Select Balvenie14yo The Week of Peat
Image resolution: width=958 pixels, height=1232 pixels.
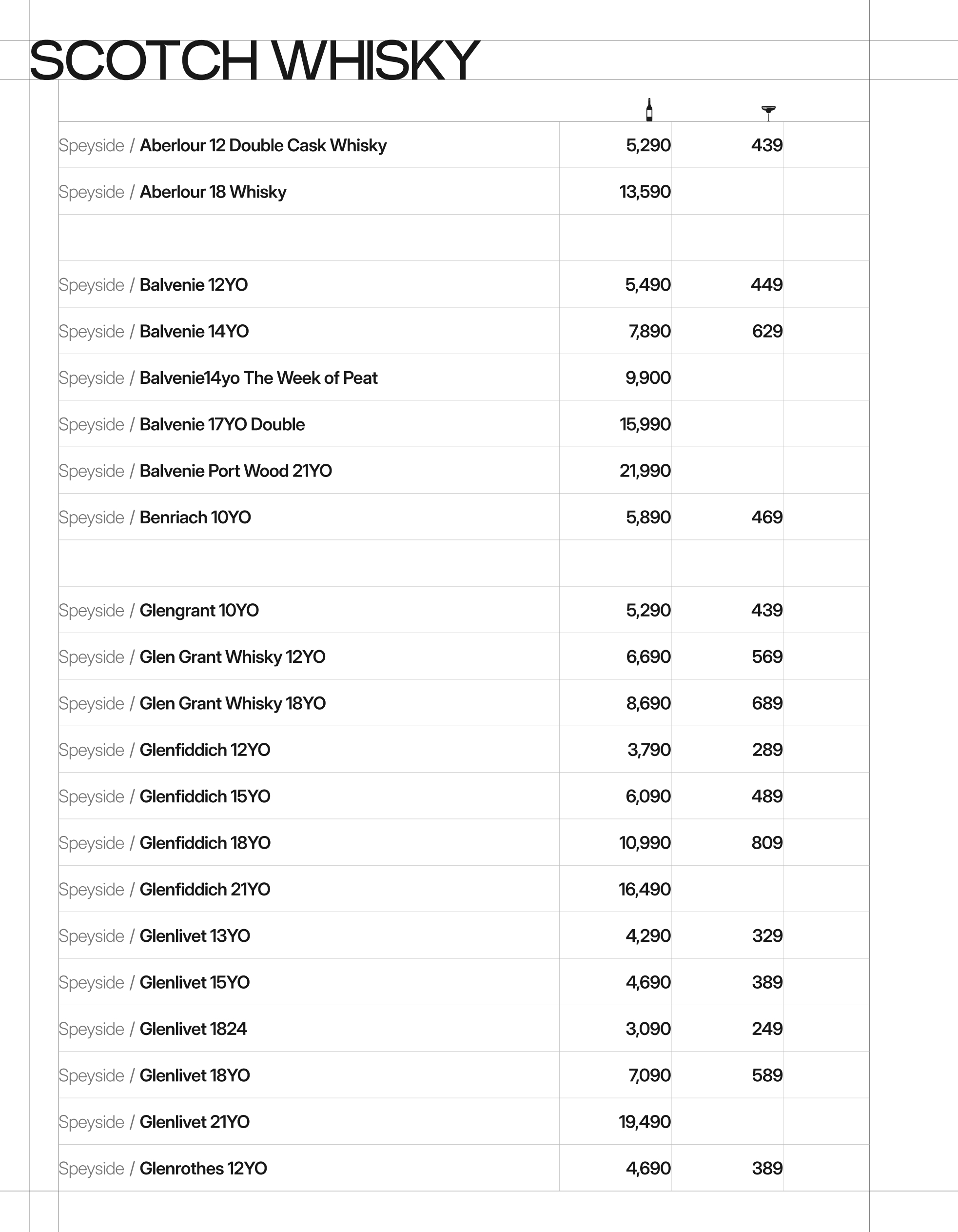[x=258, y=378]
